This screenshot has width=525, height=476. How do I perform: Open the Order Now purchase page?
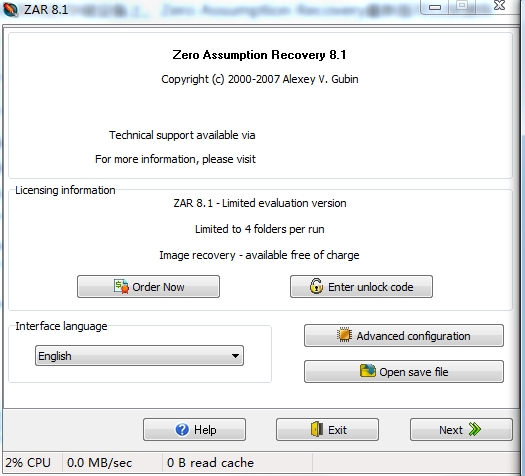pyautogui.click(x=148, y=287)
